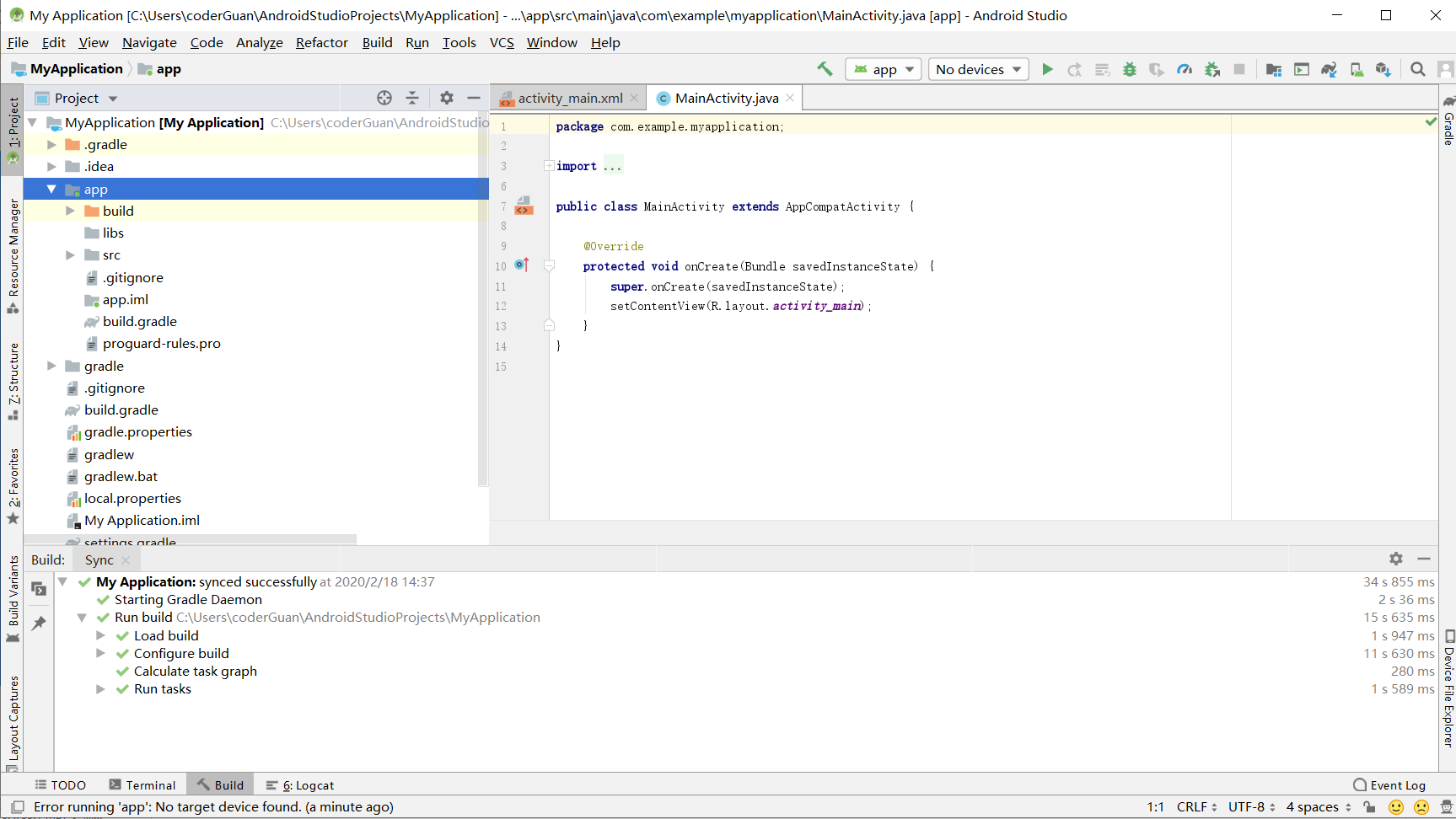Open the Gradle side panel
Screen dimensions: 1456x819
click(x=1448, y=119)
